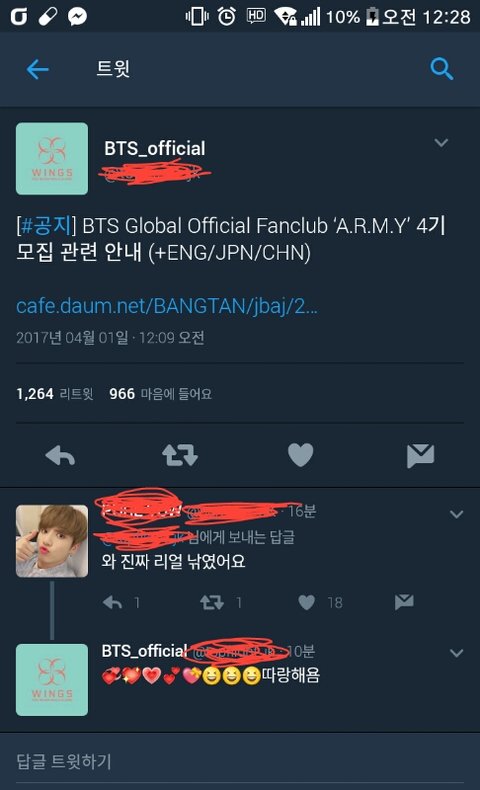Tap the back arrow in header
Screen dimensions: 480x790
(x=37, y=69)
